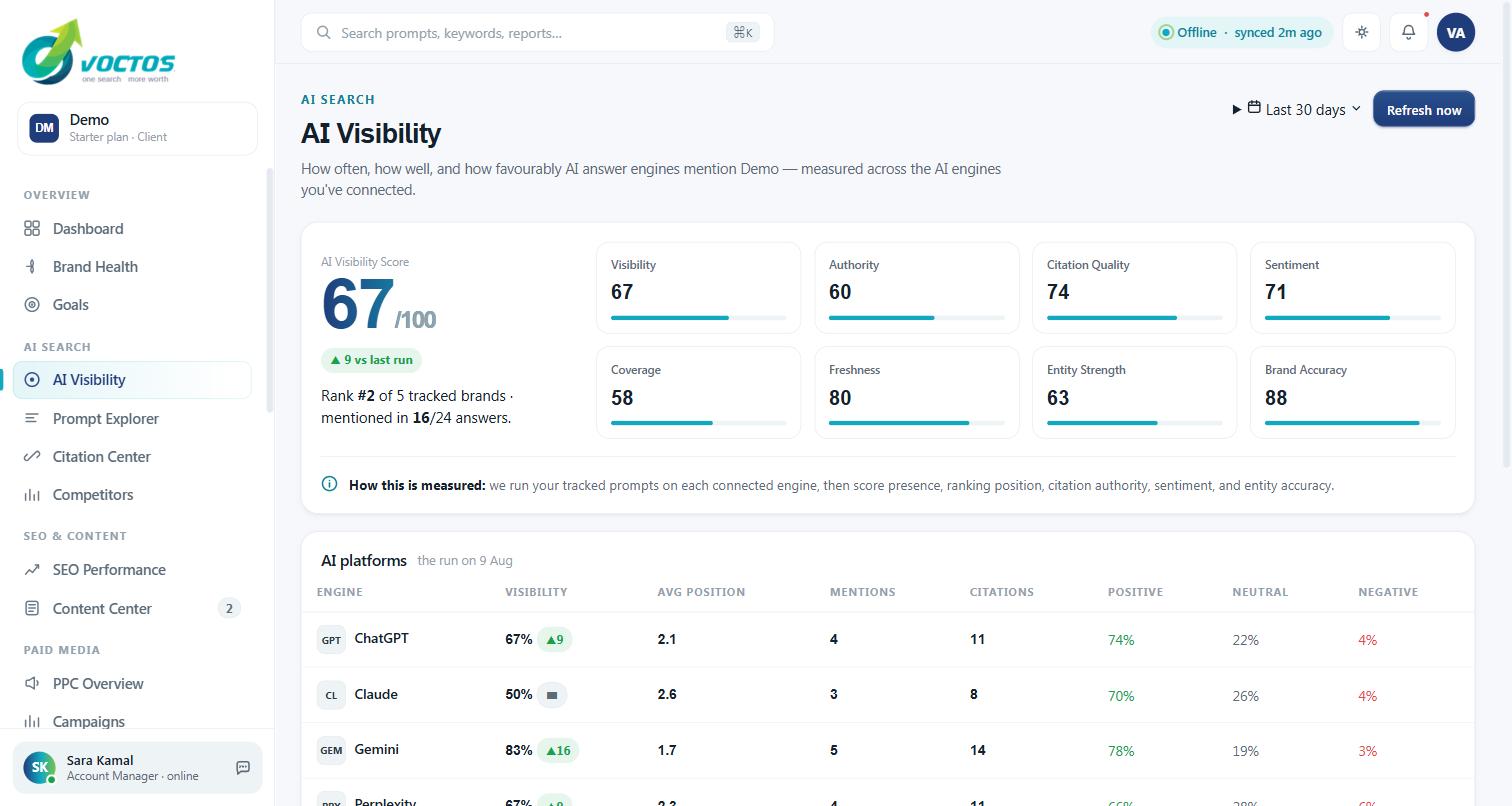
Task: Click the Gemini row name
Action: click(376, 749)
